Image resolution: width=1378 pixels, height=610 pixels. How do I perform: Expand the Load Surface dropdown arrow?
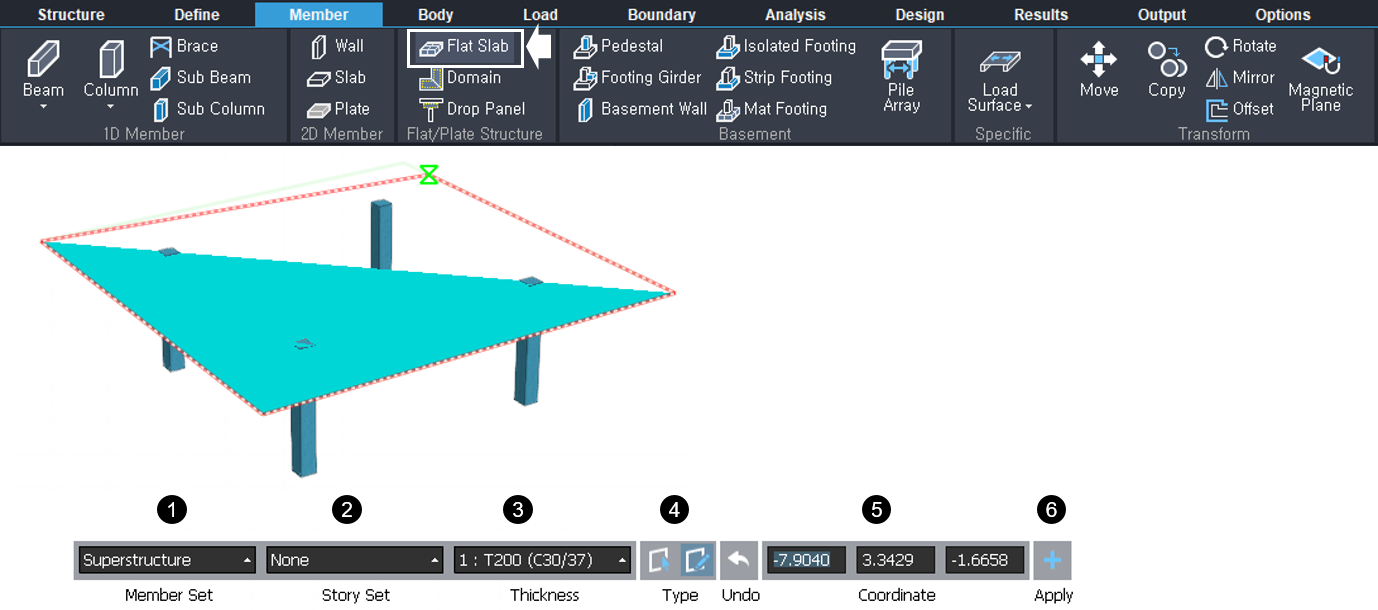point(1028,106)
